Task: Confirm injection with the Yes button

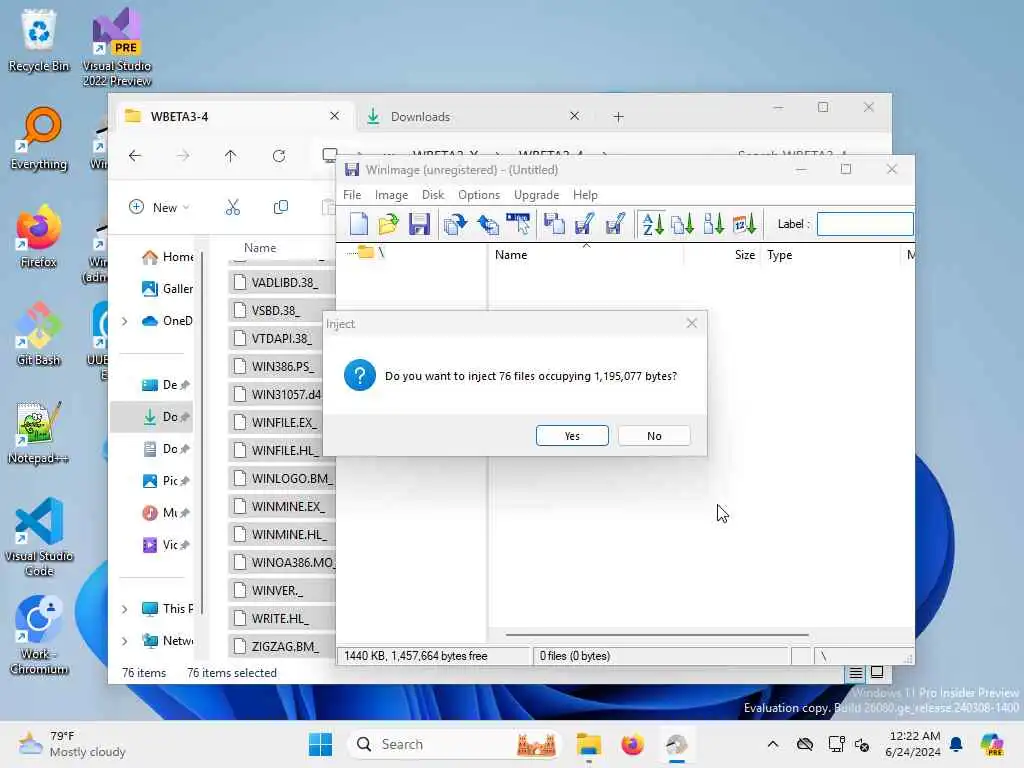Action: [572, 436]
